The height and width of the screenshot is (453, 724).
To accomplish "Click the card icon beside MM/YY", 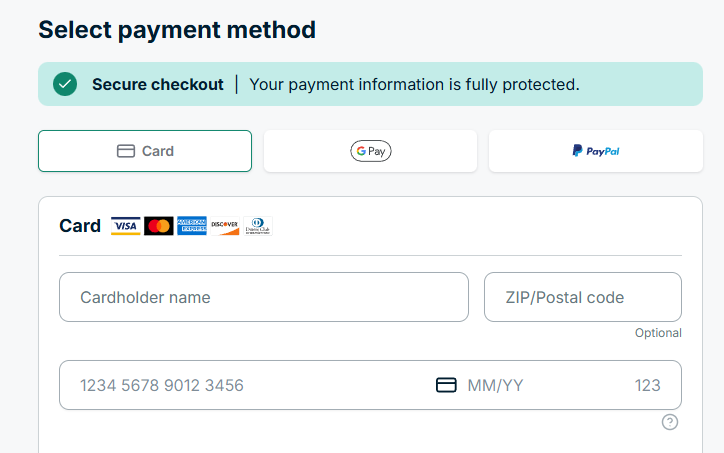I will tap(446, 385).
